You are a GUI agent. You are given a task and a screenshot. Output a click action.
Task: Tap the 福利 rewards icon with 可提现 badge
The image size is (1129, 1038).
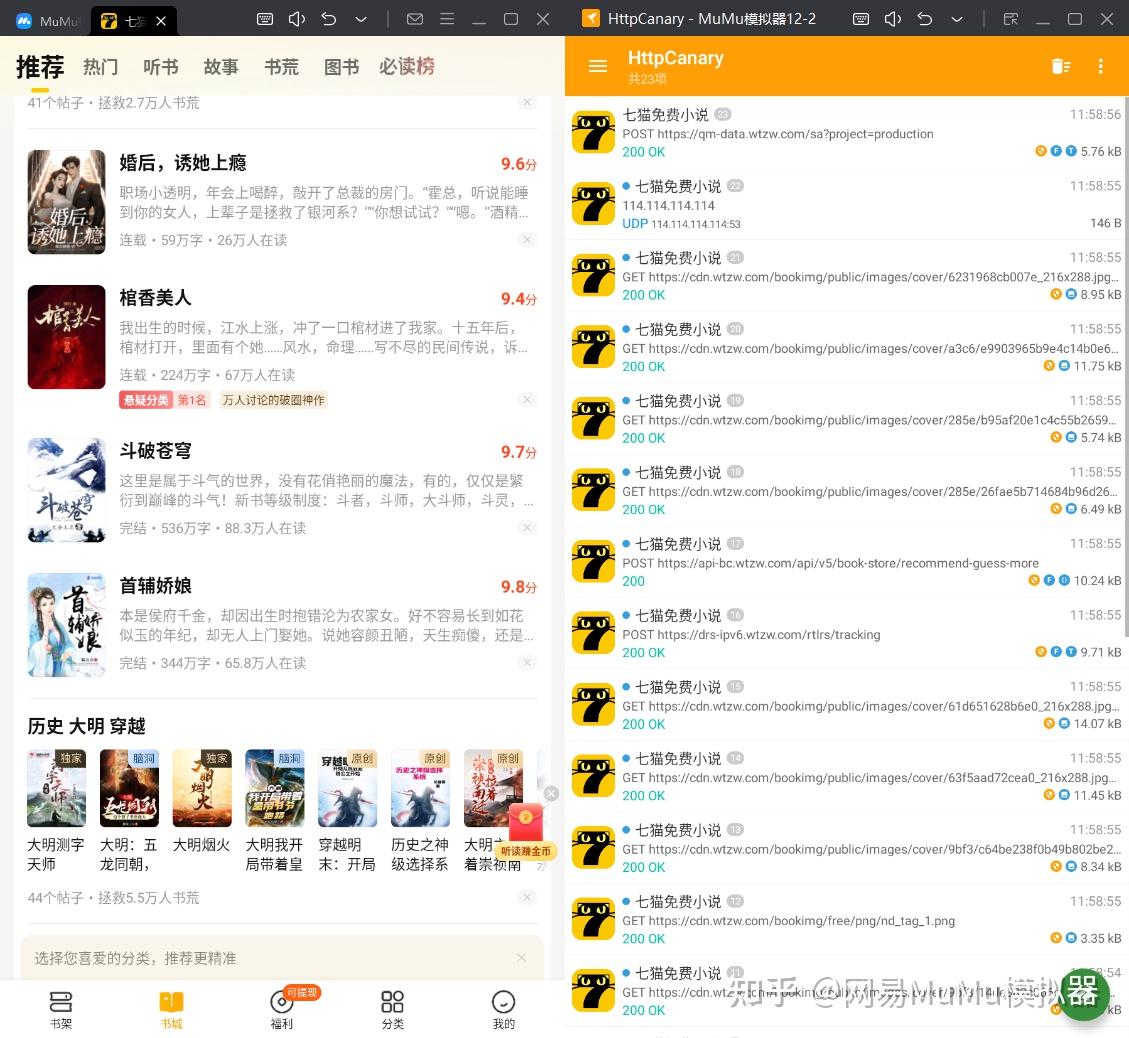point(282,1008)
